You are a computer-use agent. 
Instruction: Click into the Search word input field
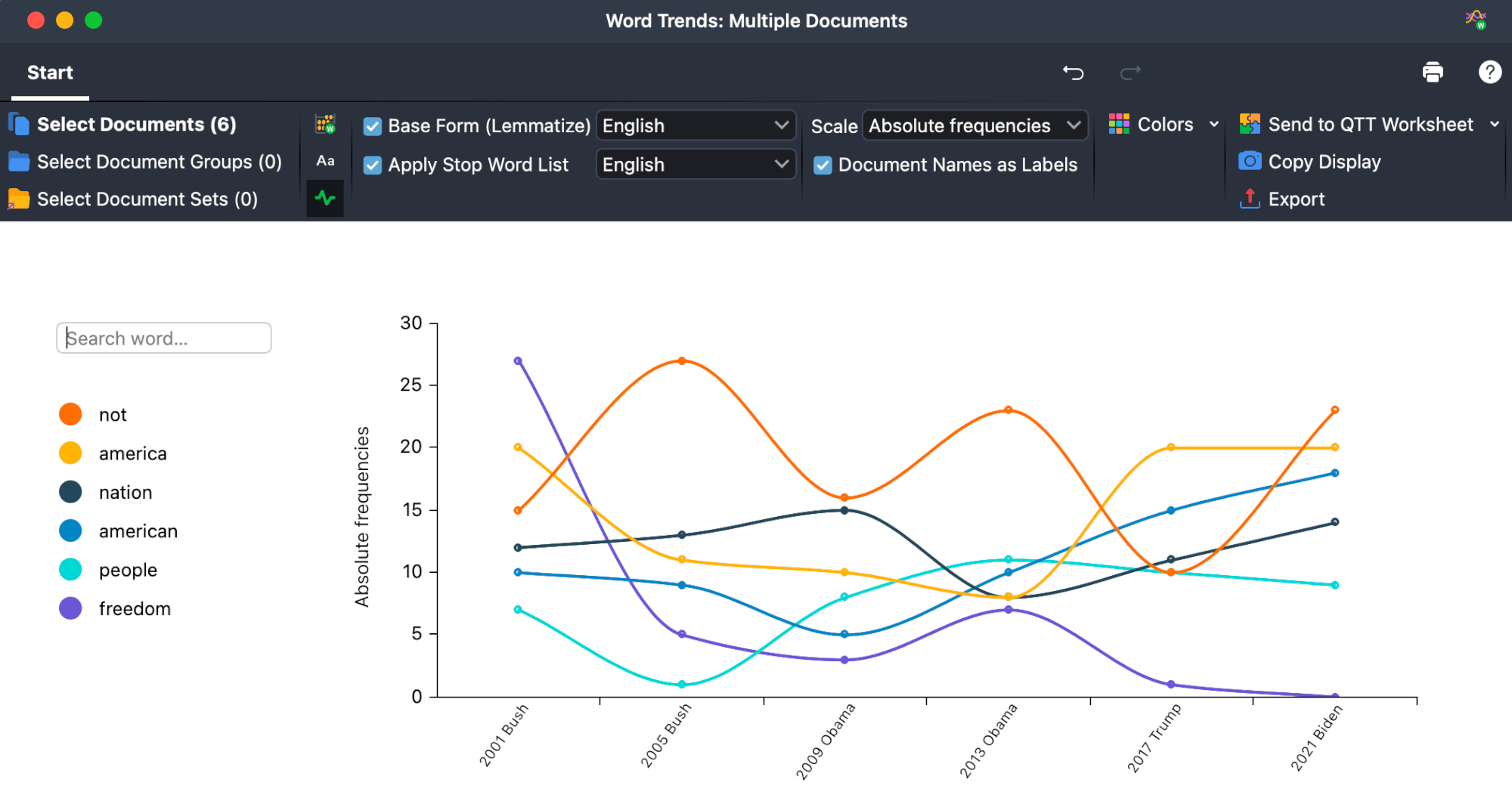tap(164, 339)
